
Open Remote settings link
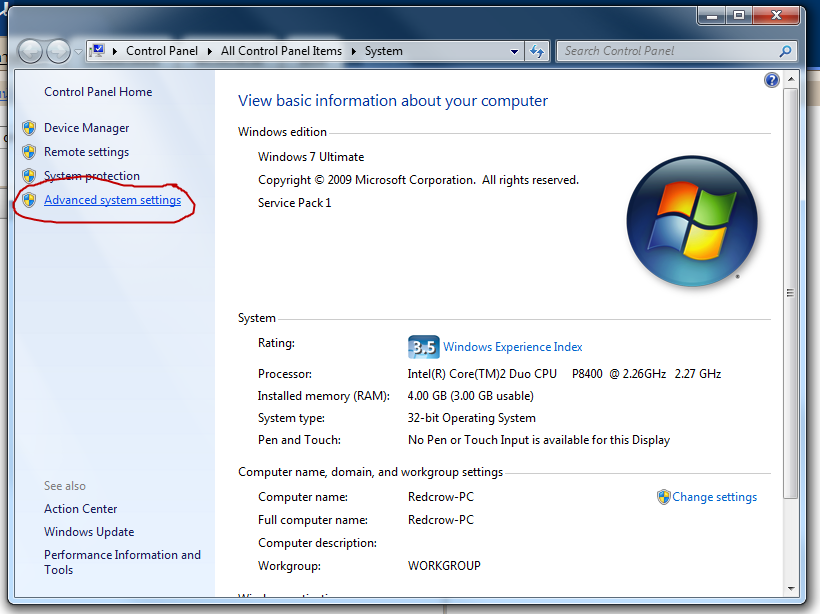pos(86,152)
